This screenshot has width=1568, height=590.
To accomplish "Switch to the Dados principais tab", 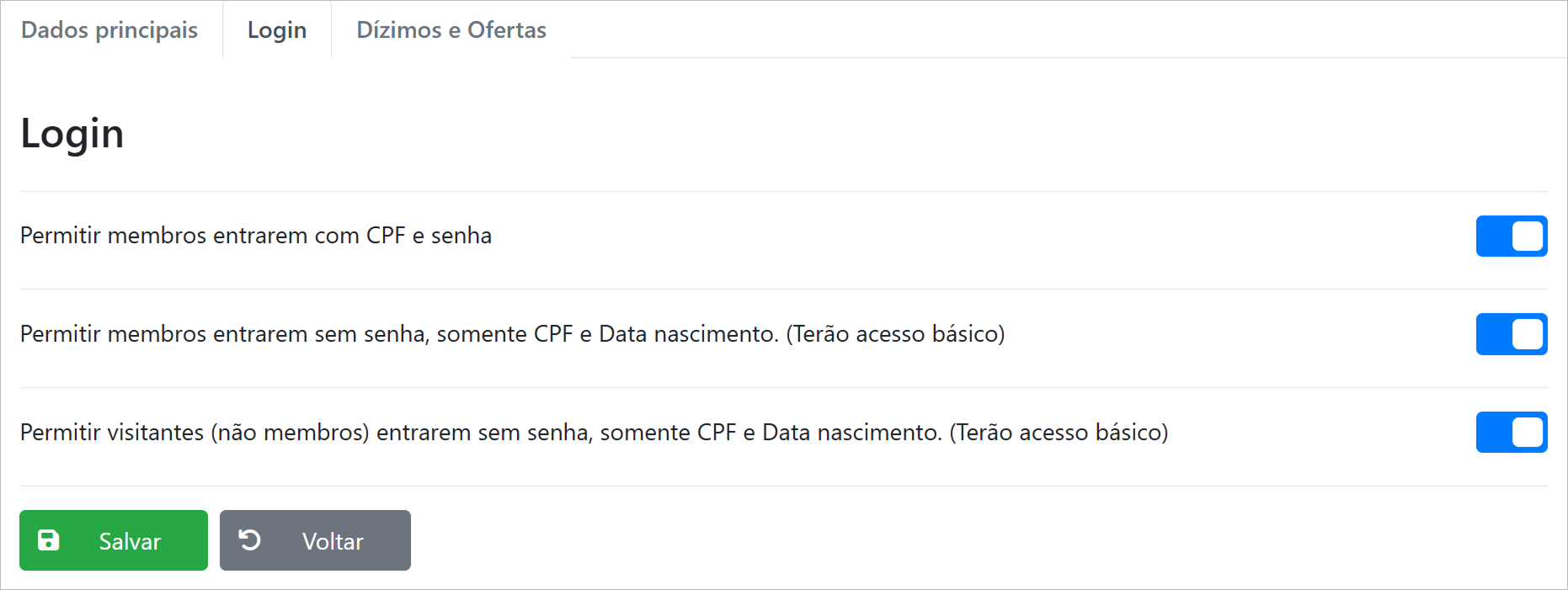I will [x=109, y=30].
